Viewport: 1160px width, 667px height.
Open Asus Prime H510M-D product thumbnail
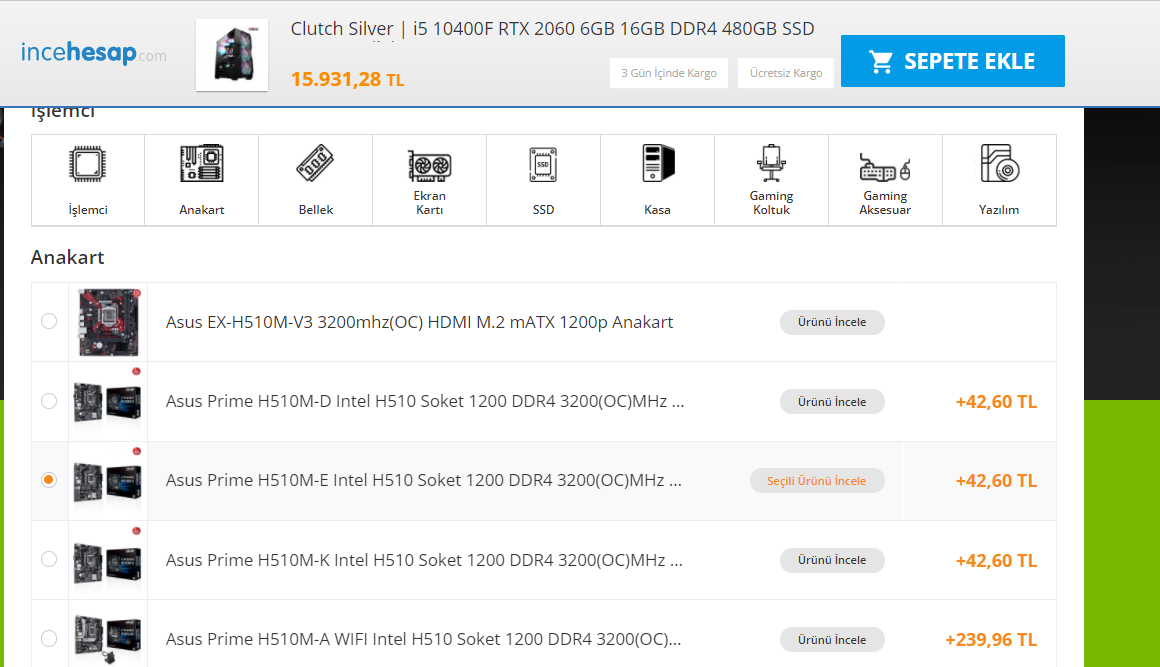pos(108,402)
